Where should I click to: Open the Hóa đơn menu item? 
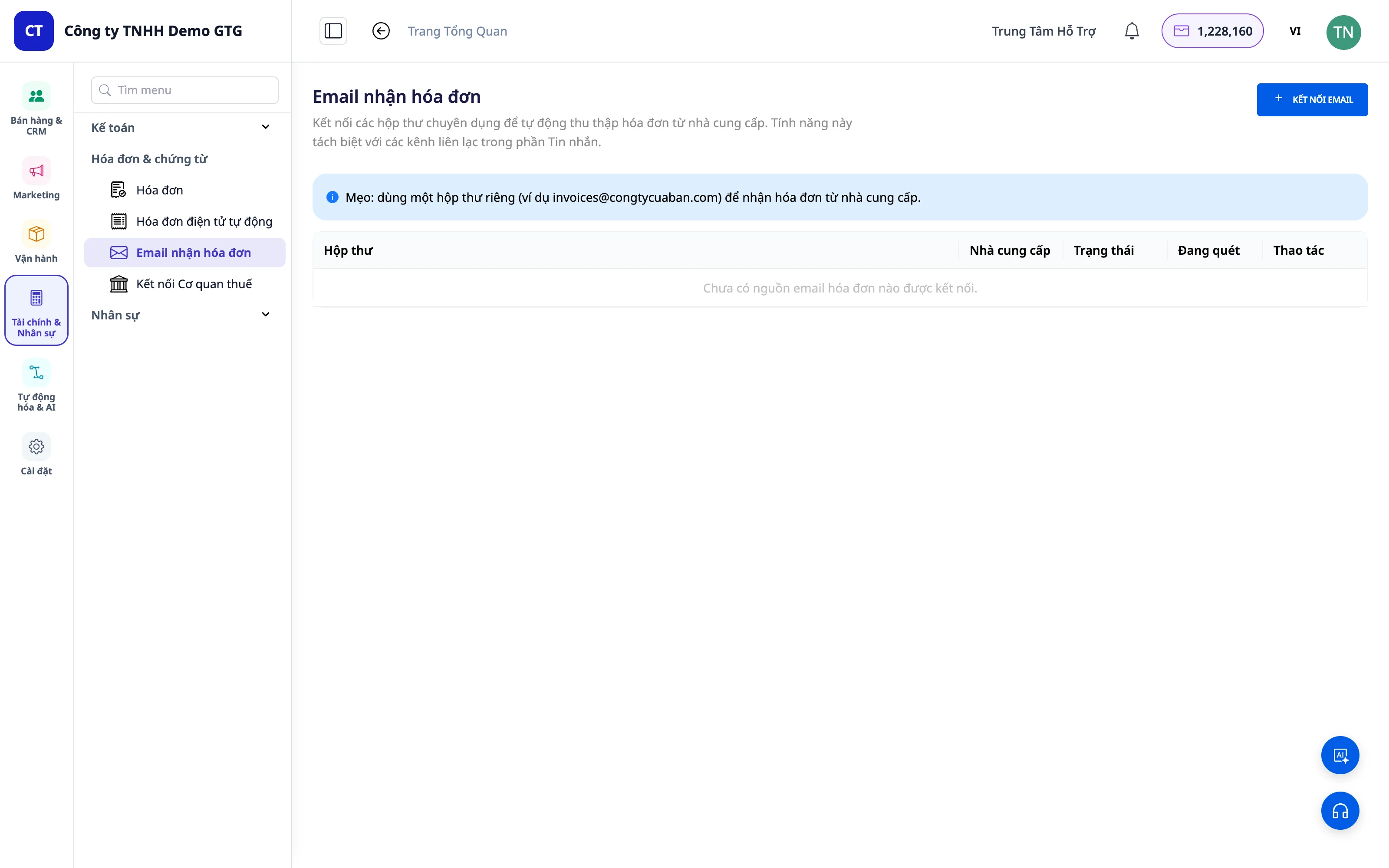click(x=184, y=190)
